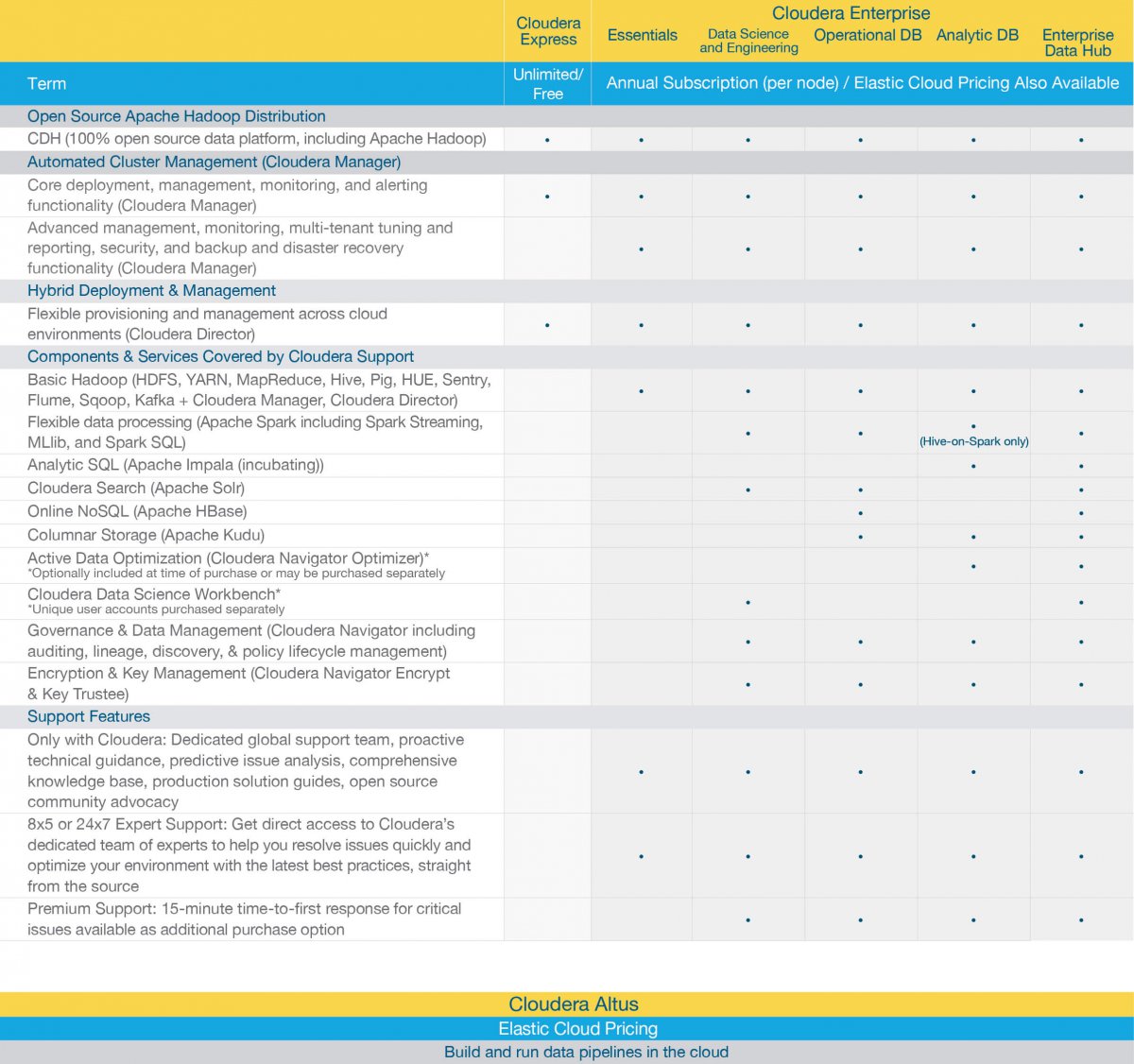Select Premium Support 15-minute response row

(245, 918)
